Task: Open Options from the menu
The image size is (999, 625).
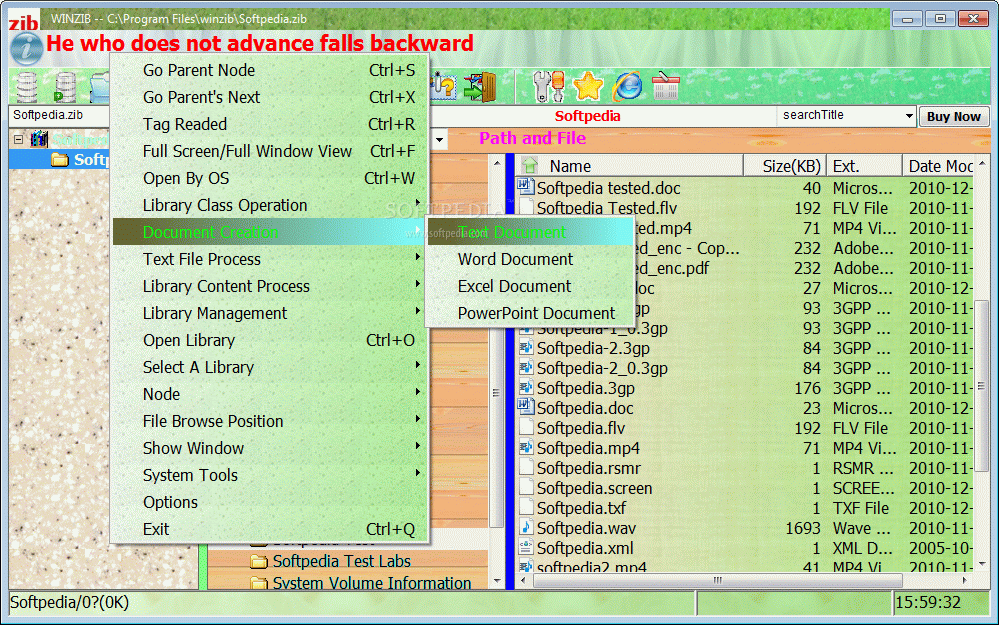Action: tap(270, 503)
